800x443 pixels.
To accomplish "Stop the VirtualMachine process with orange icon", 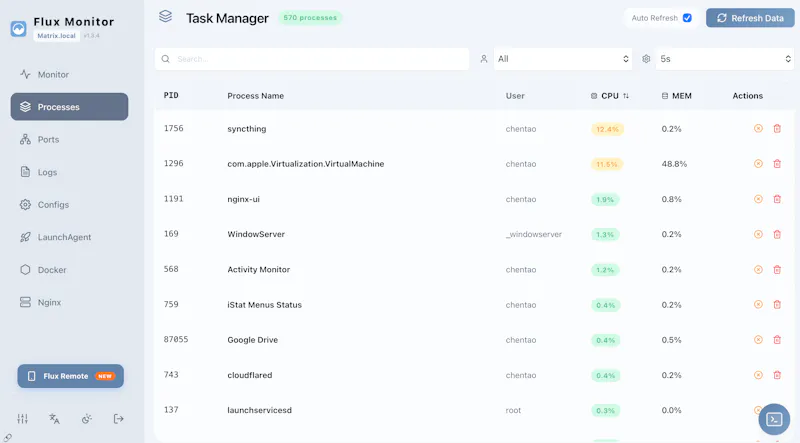I will (758, 164).
